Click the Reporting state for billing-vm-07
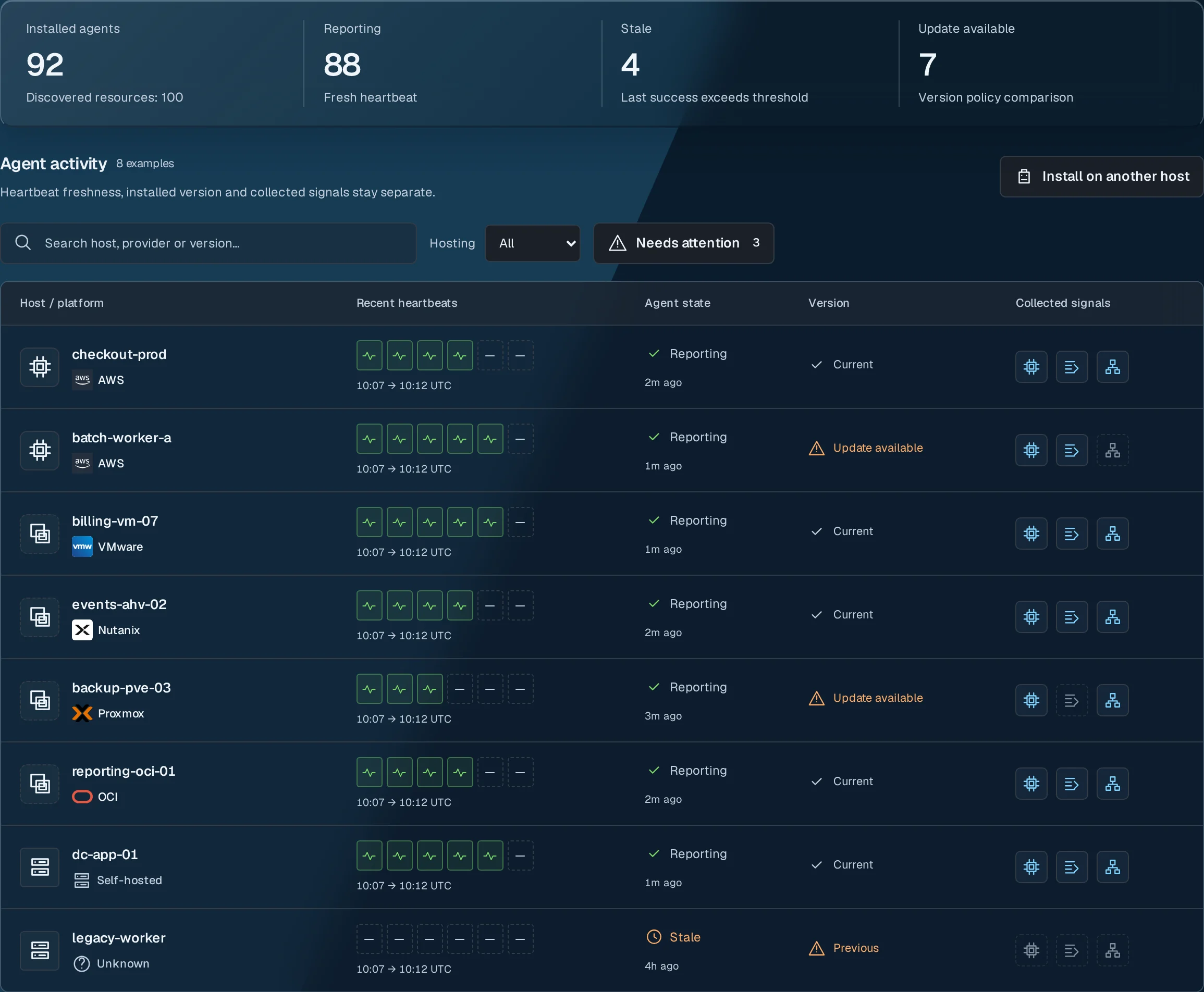Image resolution: width=1204 pixels, height=992 pixels. [x=698, y=521]
